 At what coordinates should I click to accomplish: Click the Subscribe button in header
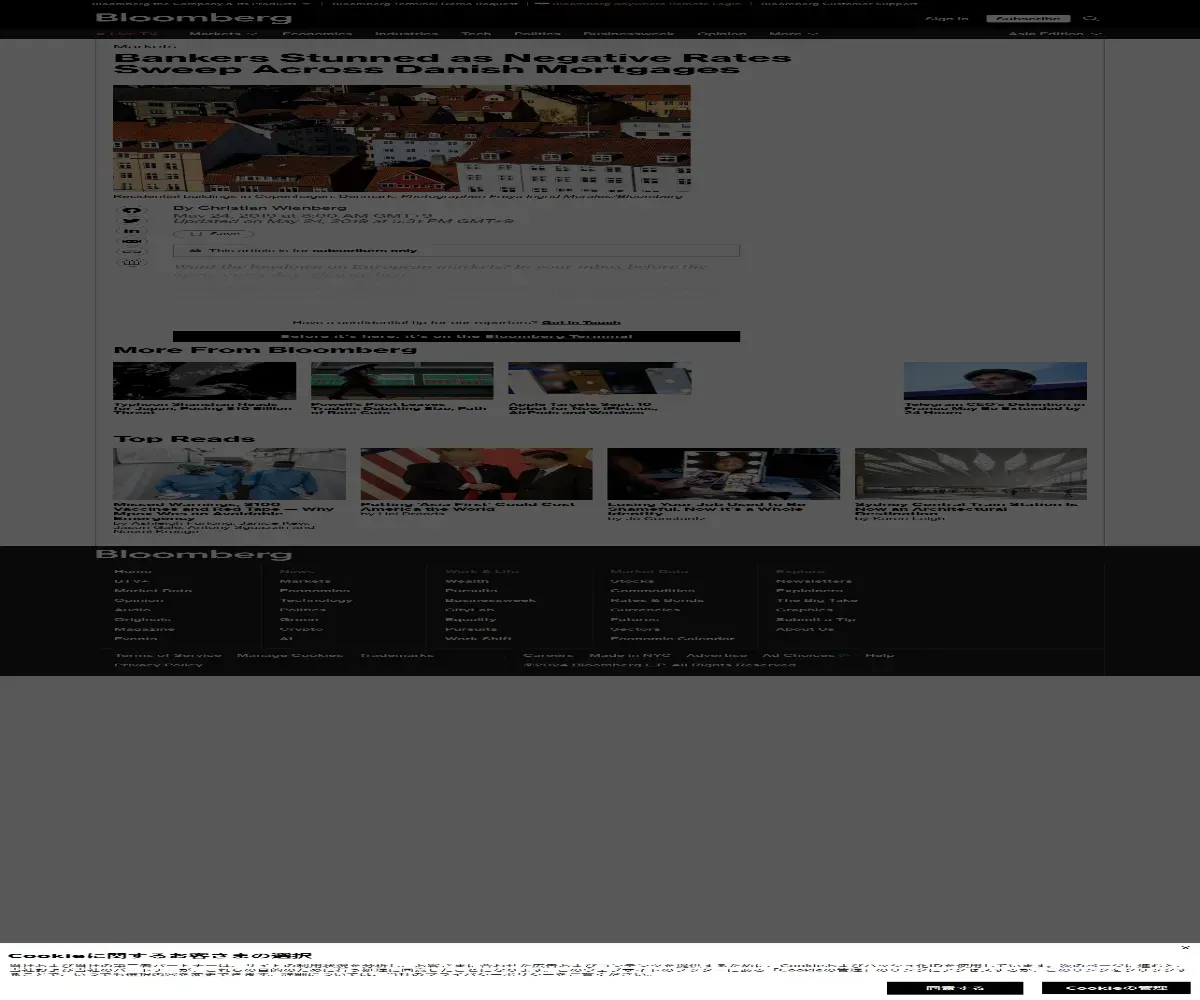[x=1028, y=19]
